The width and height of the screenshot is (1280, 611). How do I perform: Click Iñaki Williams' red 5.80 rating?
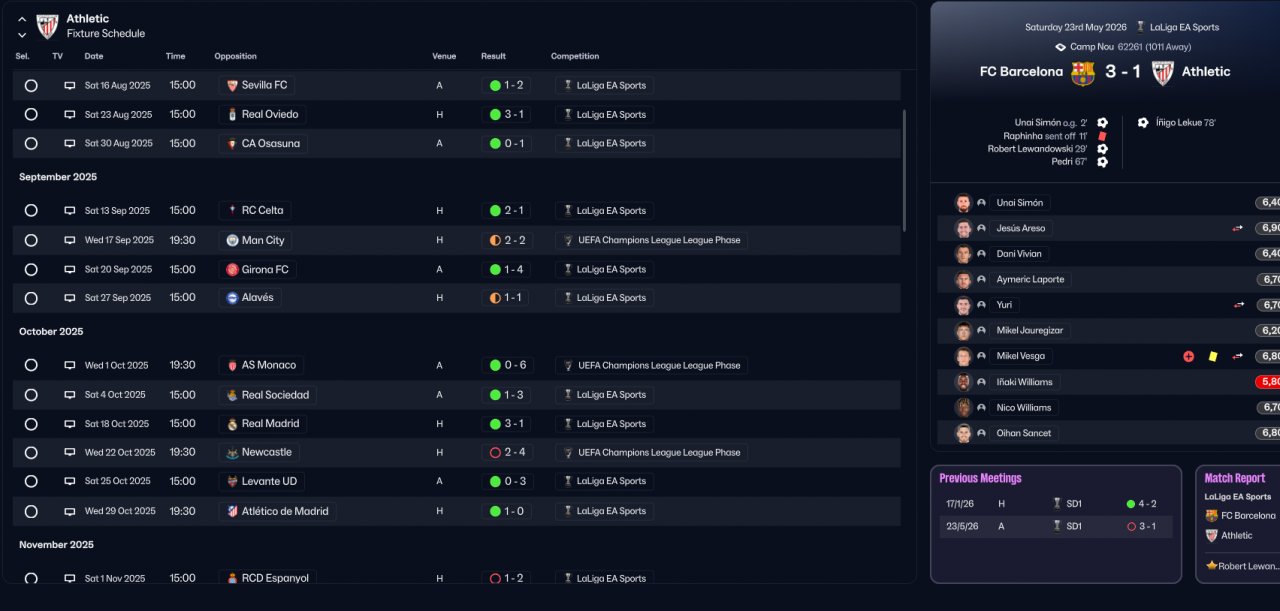[1268, 382]
